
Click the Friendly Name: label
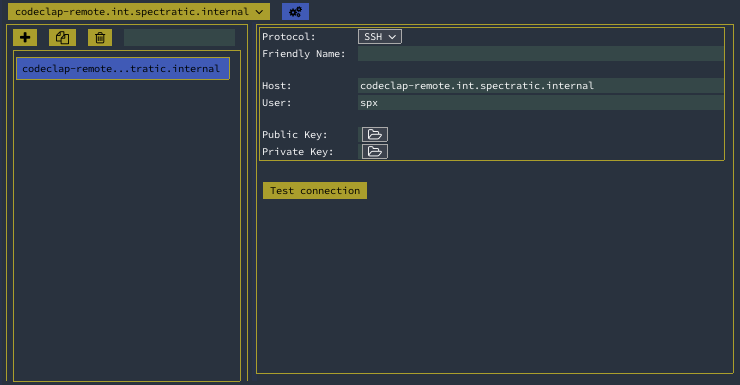[x=303, y=54]
